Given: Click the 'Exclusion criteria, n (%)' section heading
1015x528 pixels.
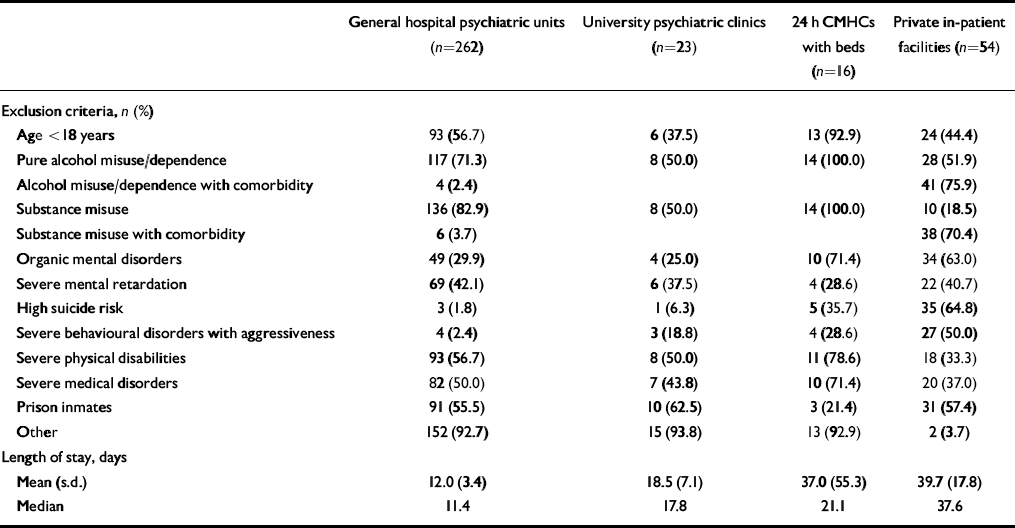Looking at the screenshot, I should point(69,110).
